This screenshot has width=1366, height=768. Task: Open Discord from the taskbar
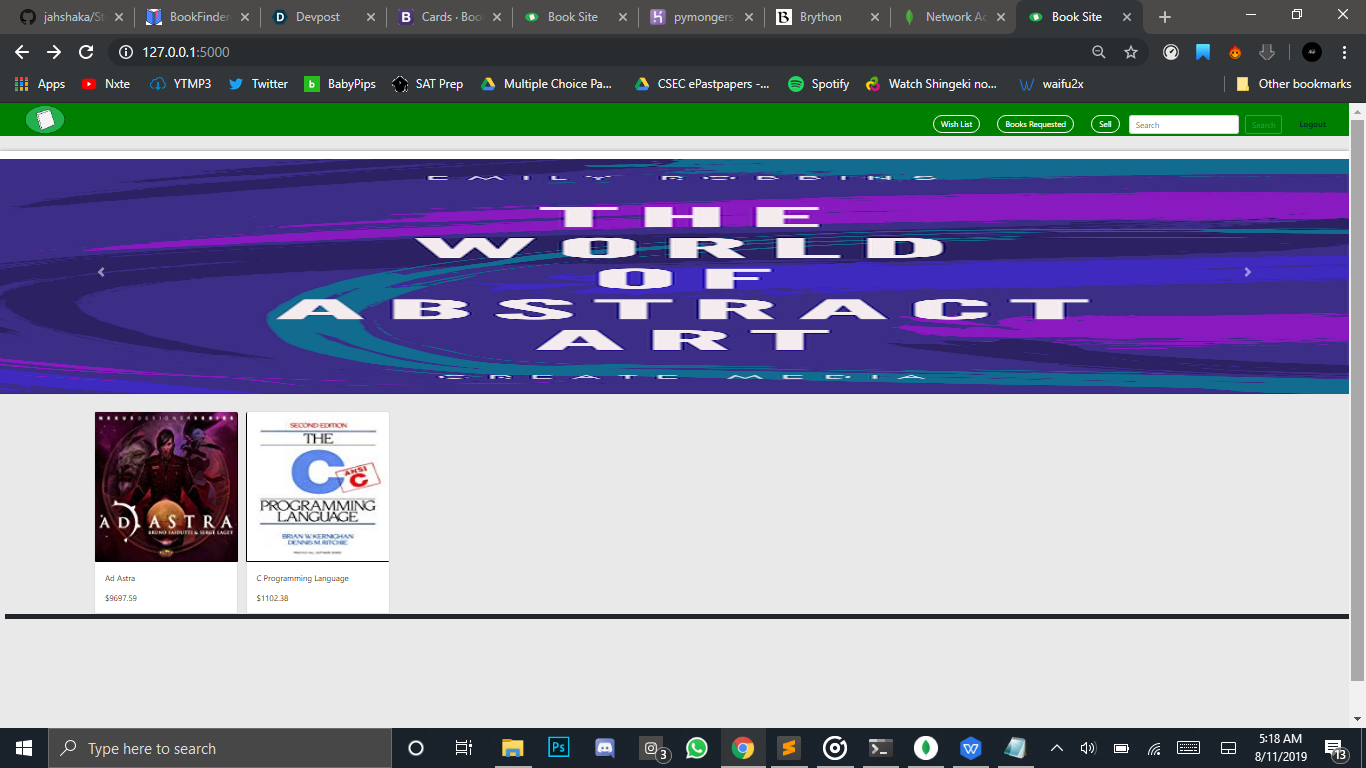604,748
